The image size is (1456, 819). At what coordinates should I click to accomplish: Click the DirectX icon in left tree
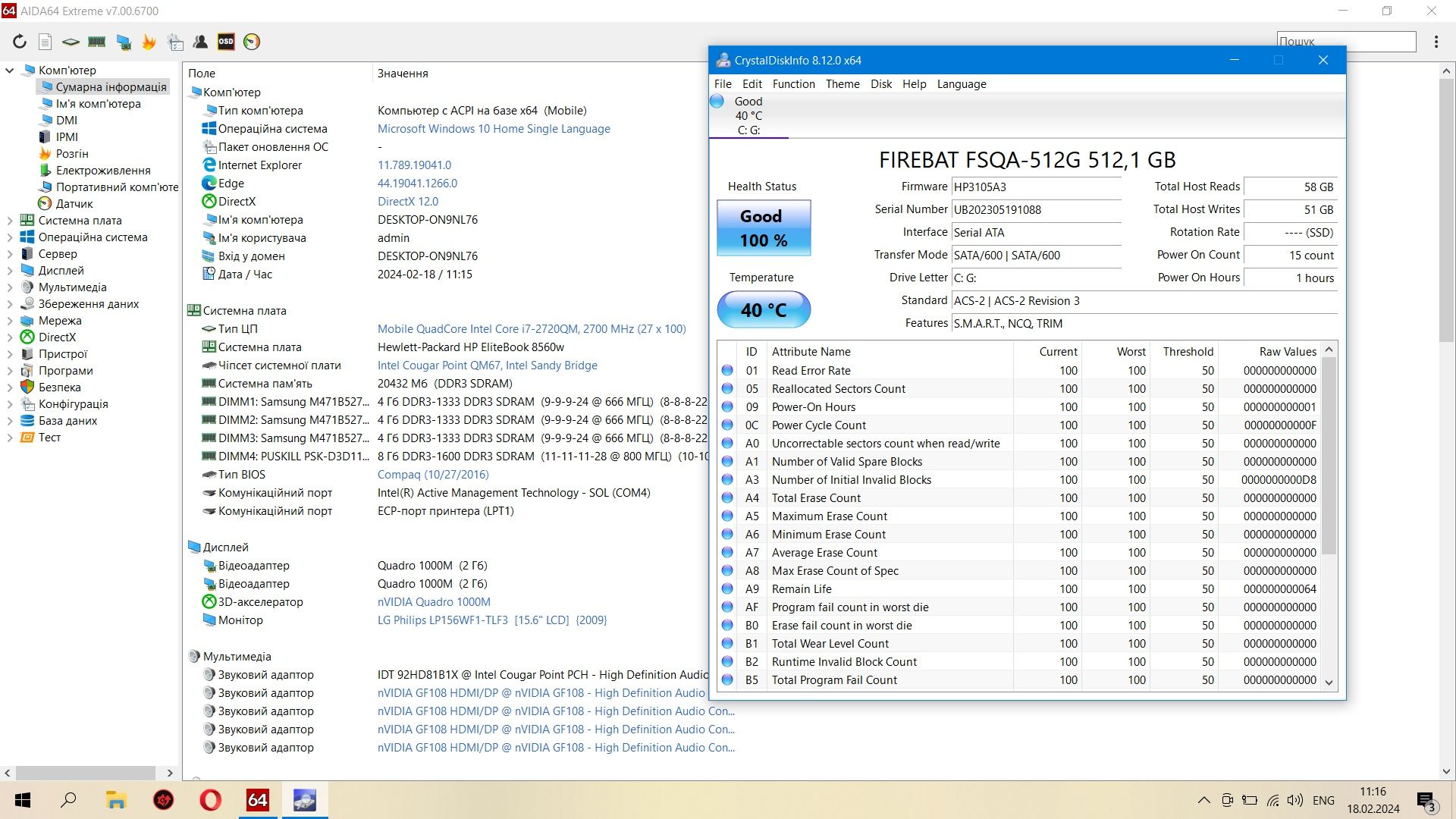27,337
